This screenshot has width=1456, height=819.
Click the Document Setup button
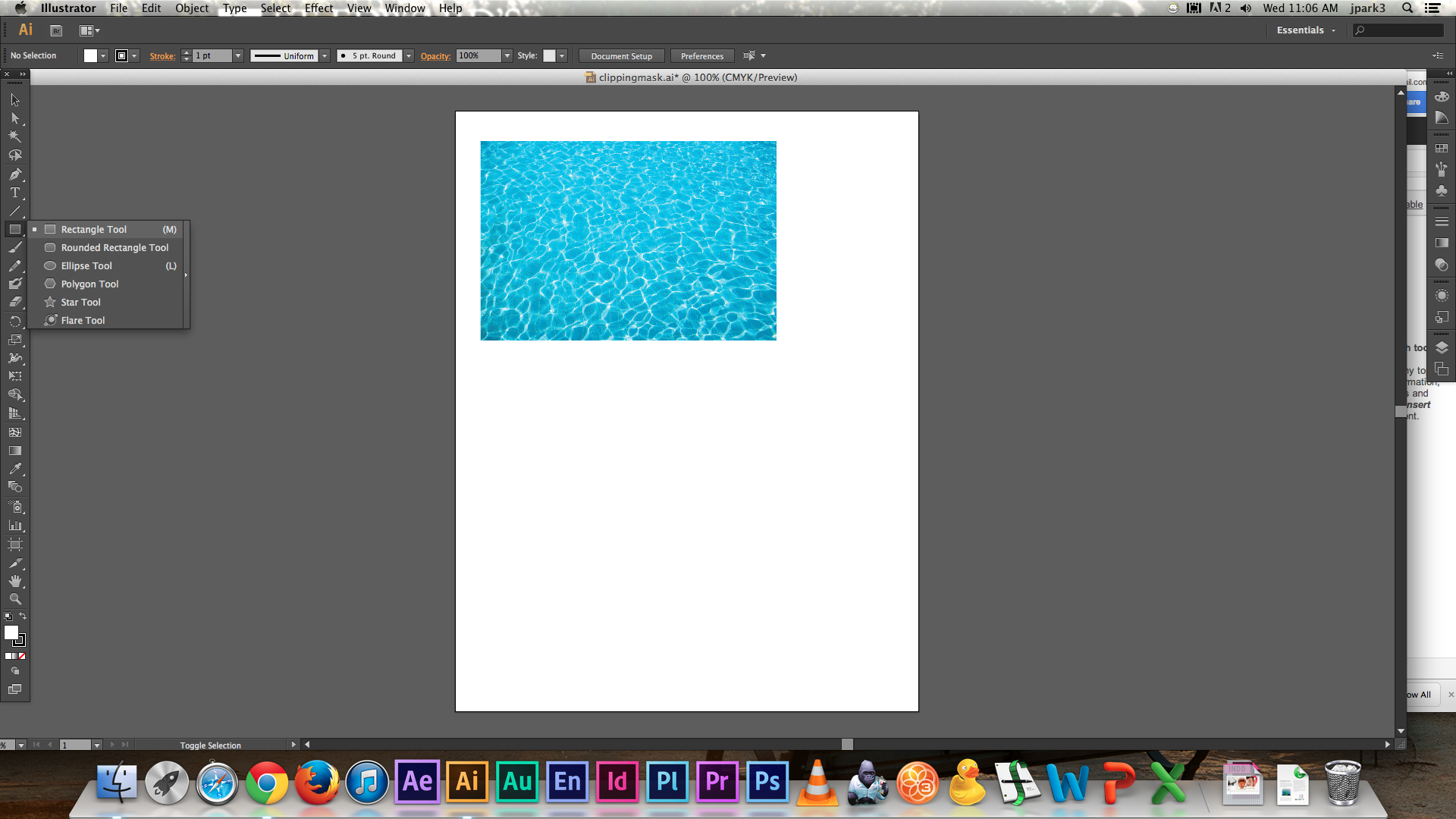tap(621, 56)
